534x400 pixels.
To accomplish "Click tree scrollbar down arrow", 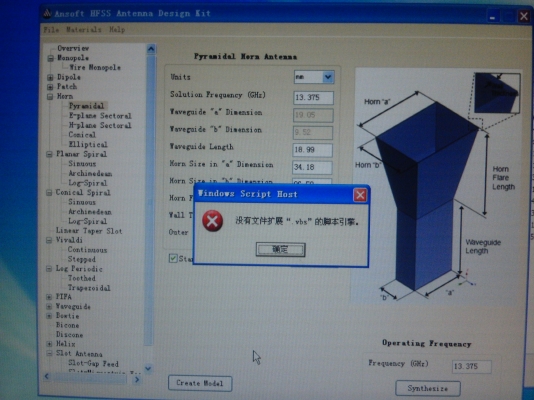I will click(x=148, y=368).
